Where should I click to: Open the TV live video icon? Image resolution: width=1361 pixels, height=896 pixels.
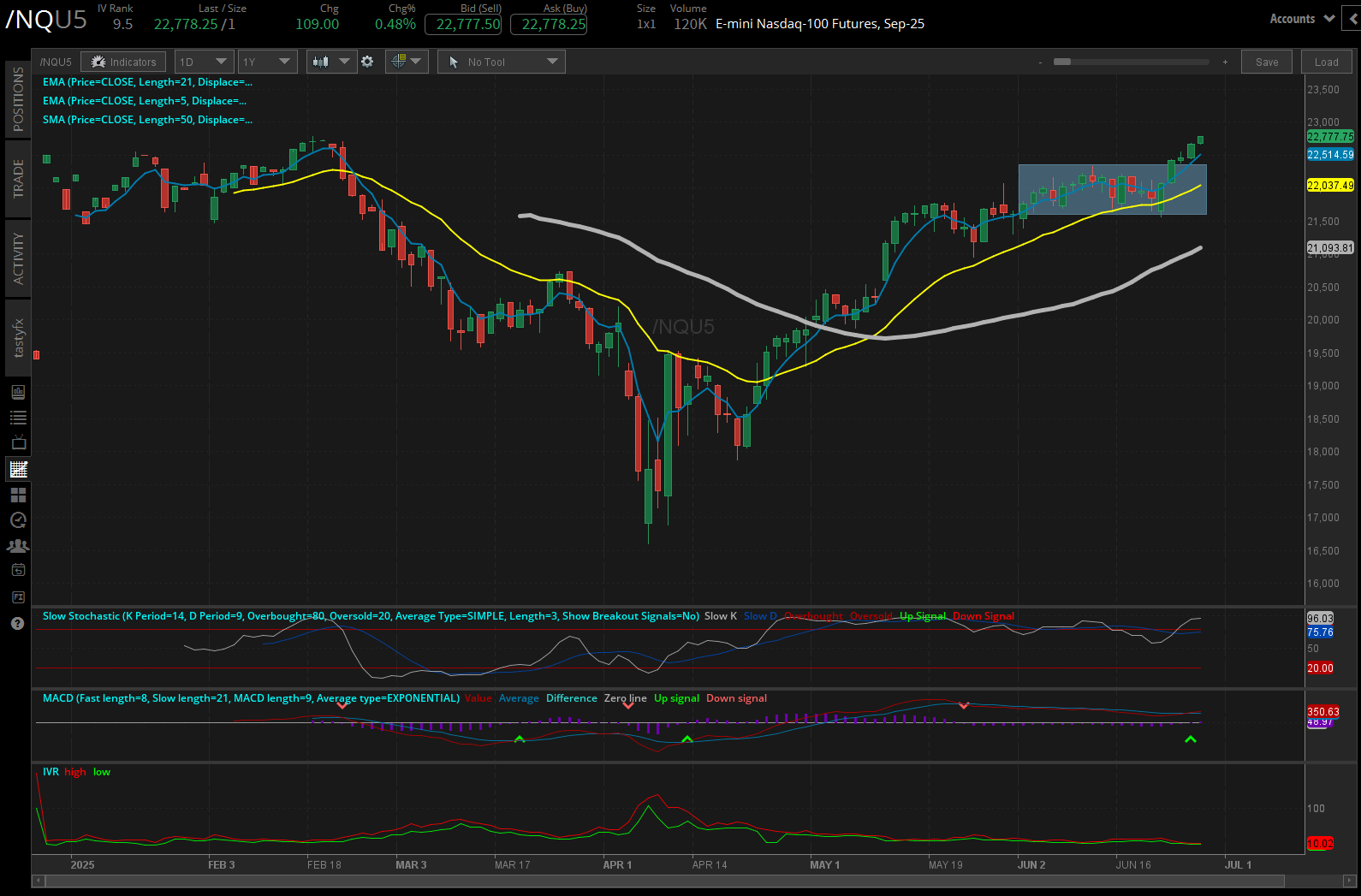click(18, 442)
